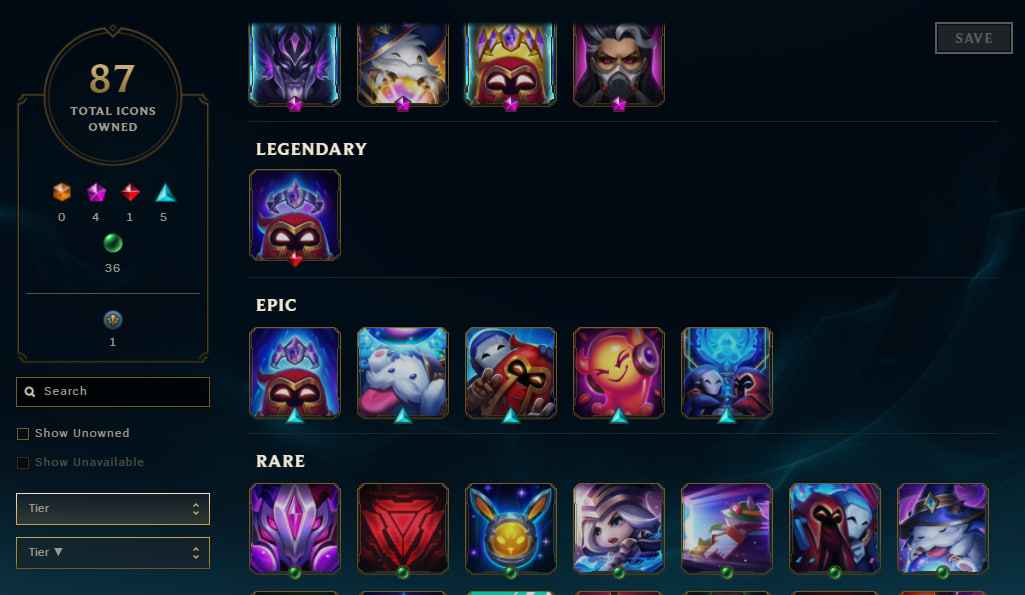The image size is (1025, 595).
Task: Open the first Tier dropdown
Action: pos(113,509)
